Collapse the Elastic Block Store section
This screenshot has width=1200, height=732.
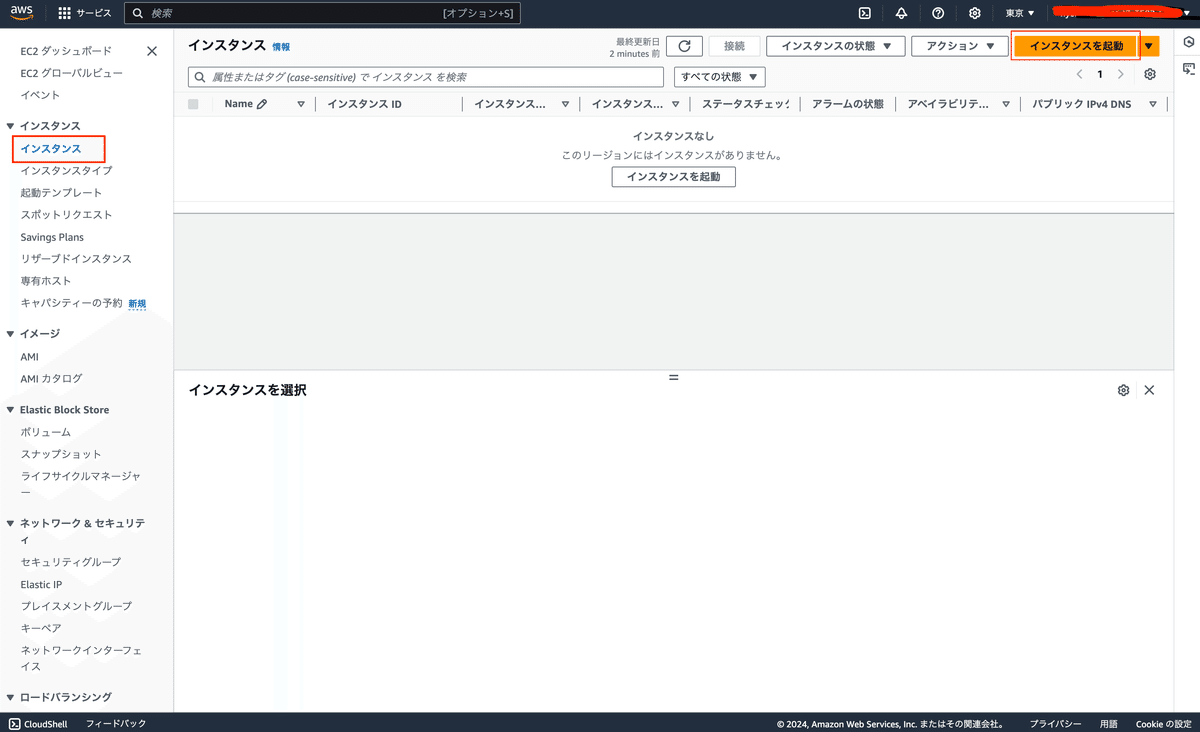[x=10, y=410]
